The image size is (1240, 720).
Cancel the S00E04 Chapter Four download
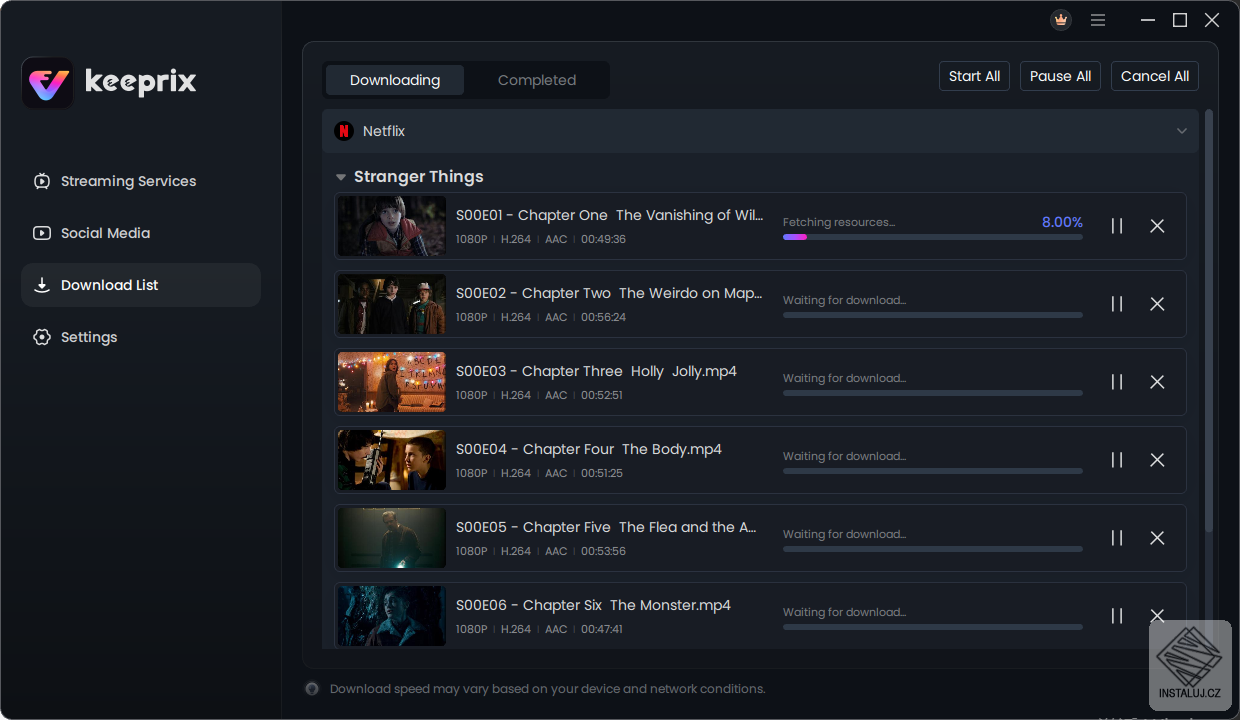(x=1157, y=460)
